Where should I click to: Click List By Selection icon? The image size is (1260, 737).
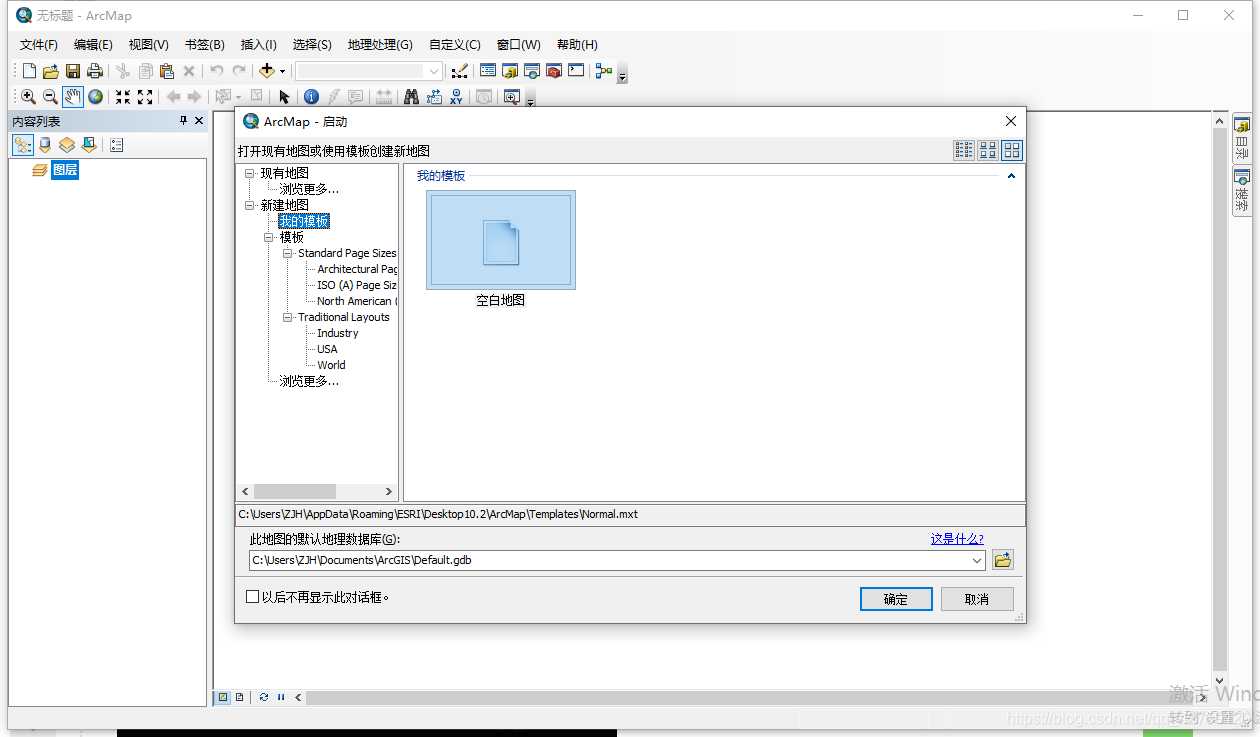89,145
